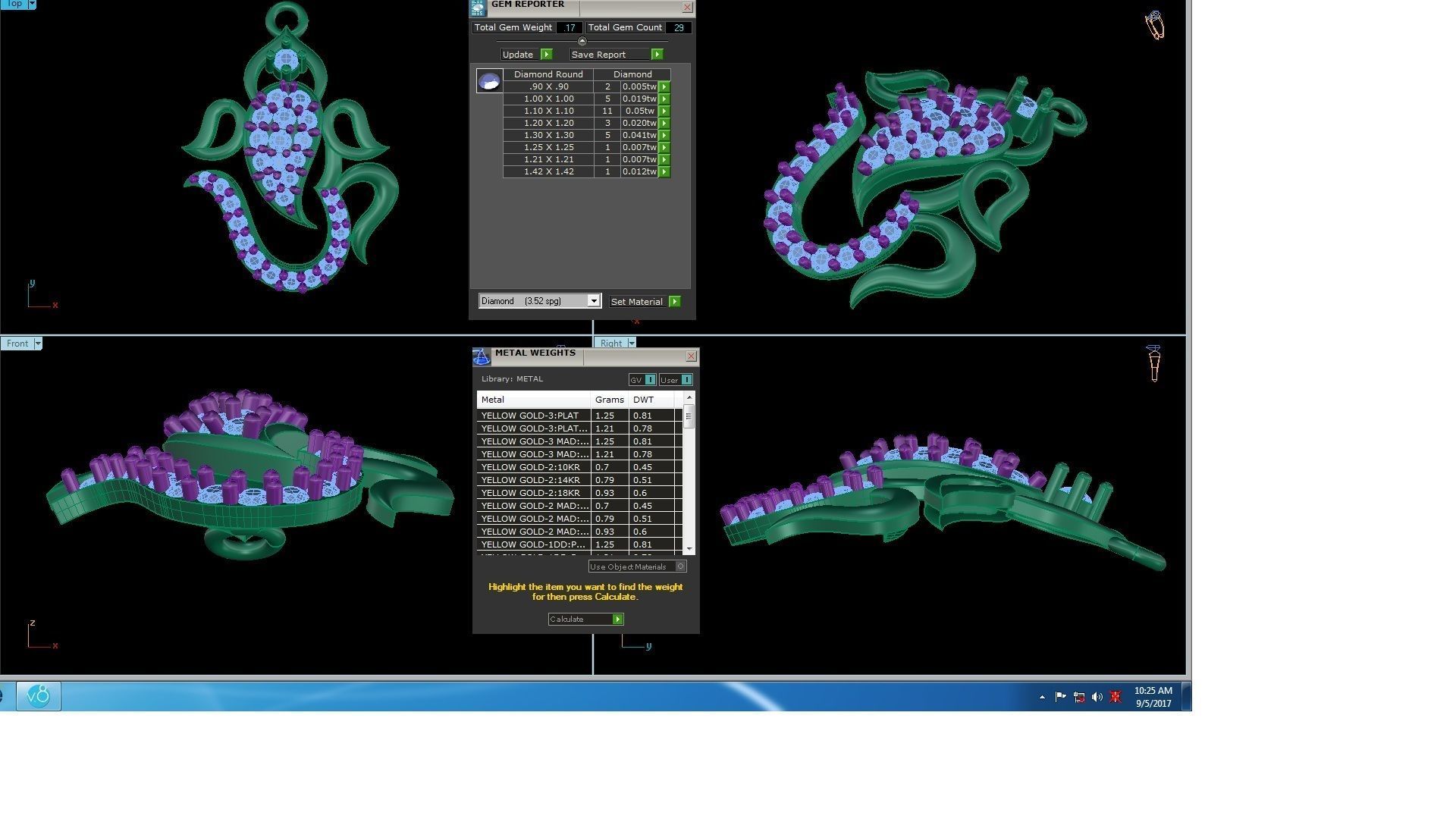
Task: Click the diamond round gem thumbnail
Action: point(489,80)
